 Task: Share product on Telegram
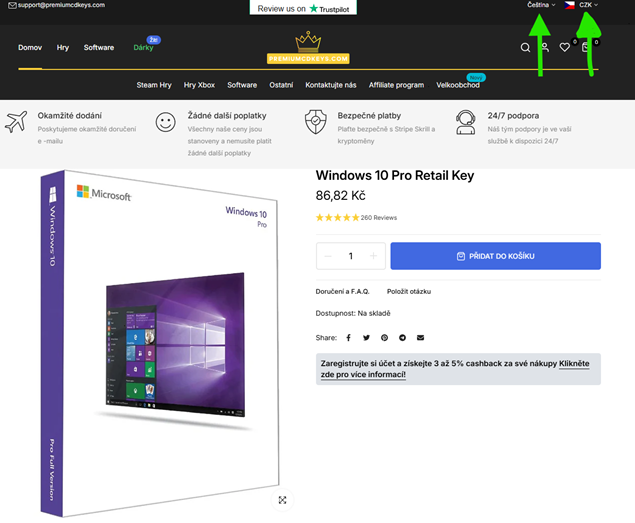tap(402, 337)
